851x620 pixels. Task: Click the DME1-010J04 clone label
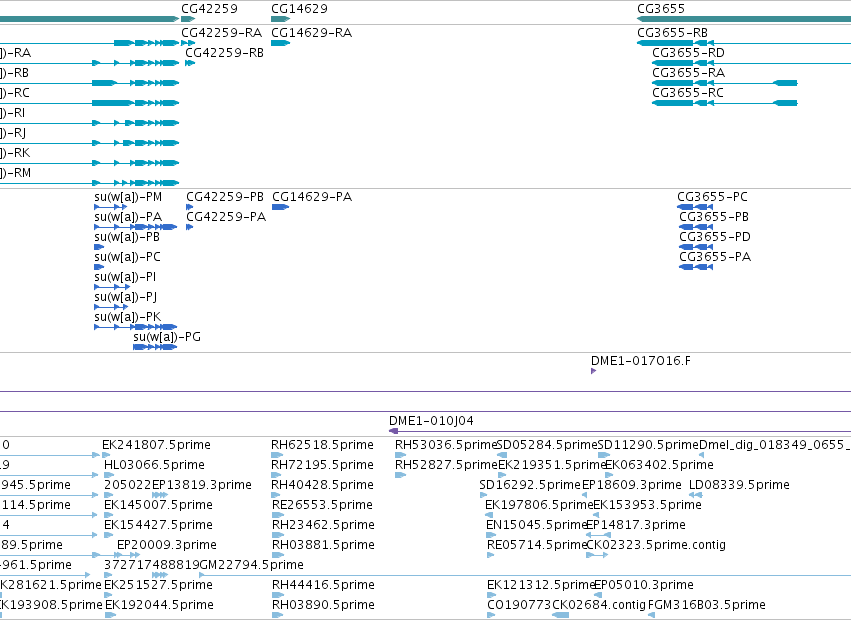(431, 421)
